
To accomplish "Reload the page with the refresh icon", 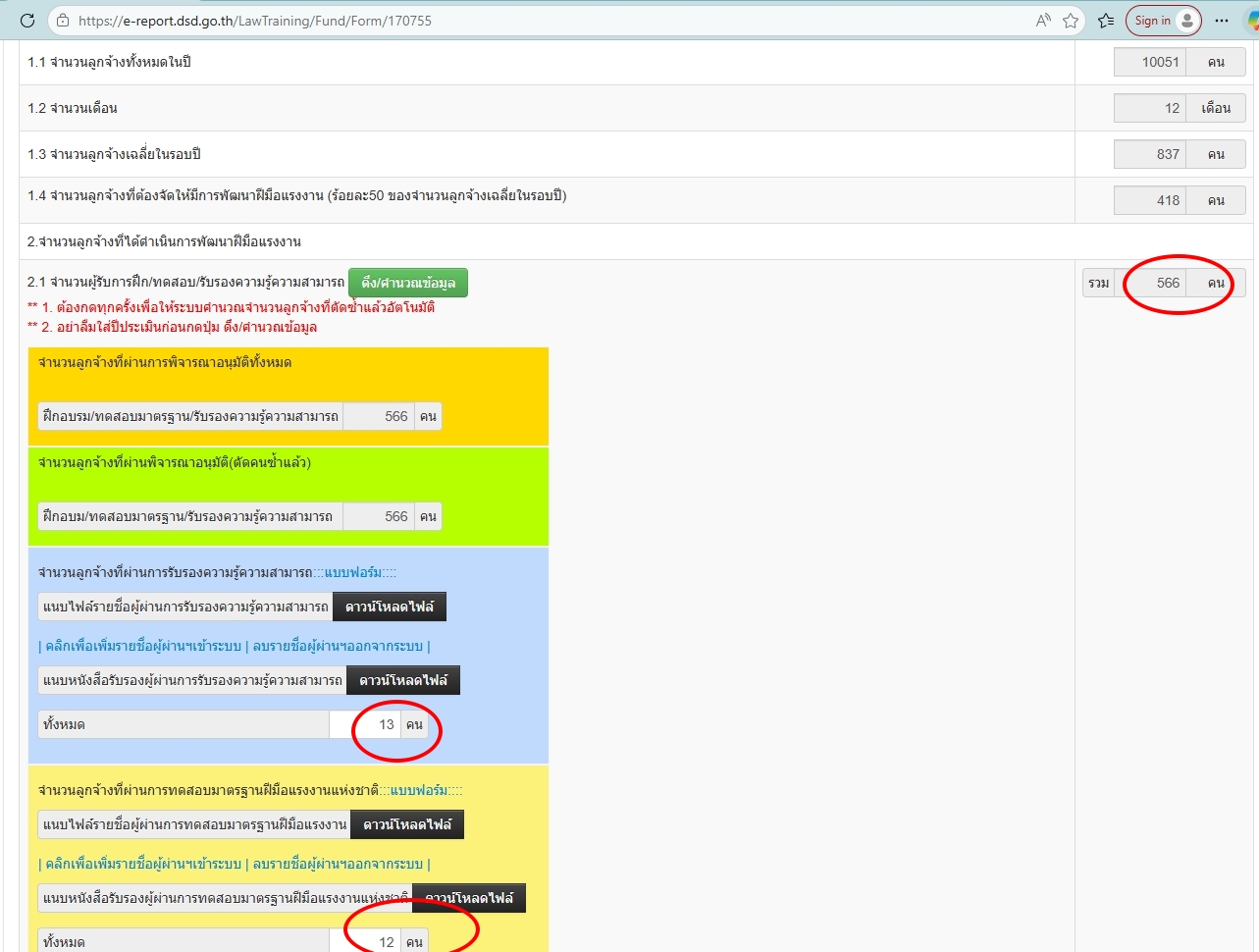I will 27,21.
